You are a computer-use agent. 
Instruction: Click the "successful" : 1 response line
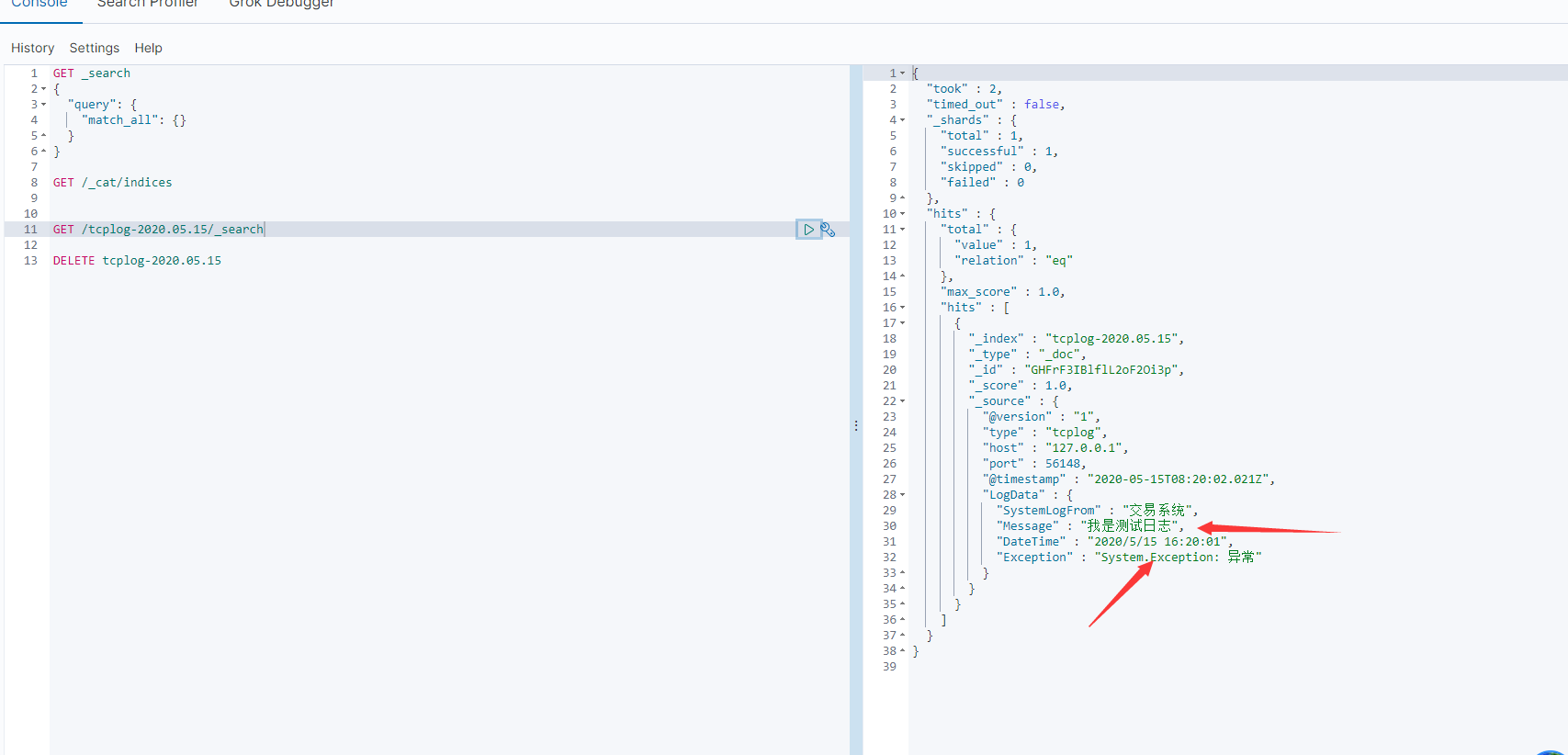coord(999,152)
